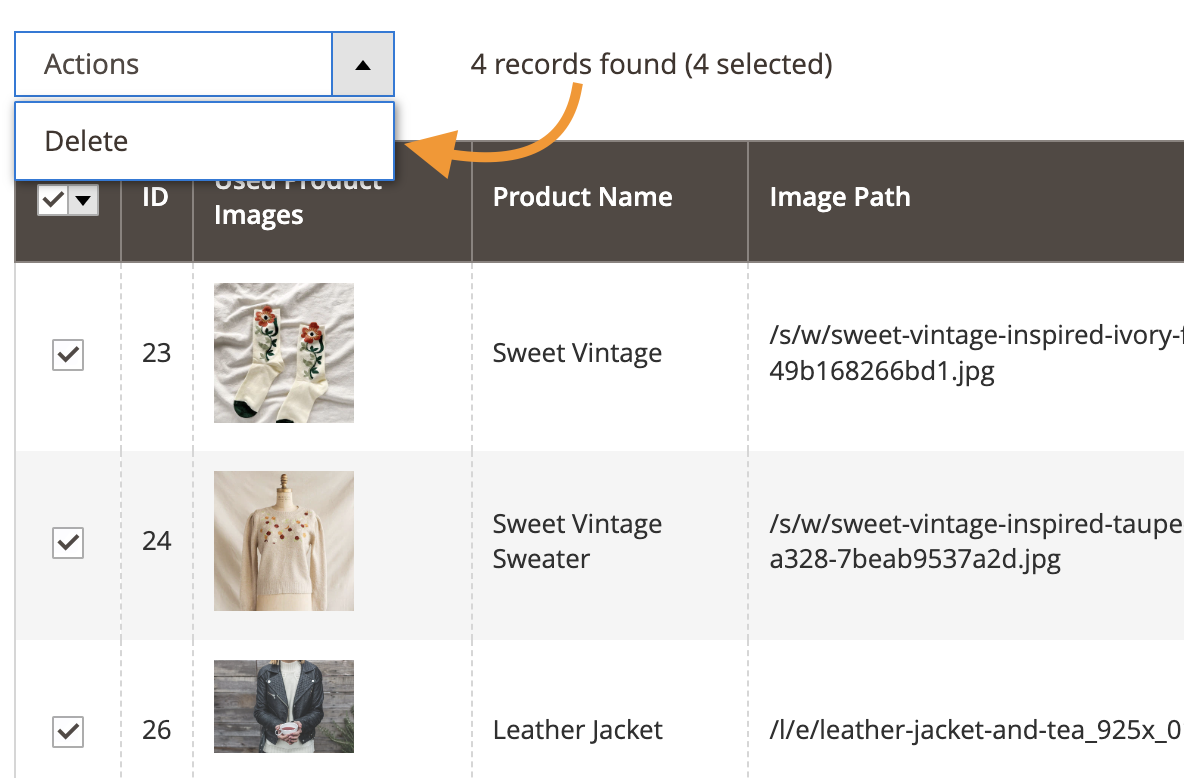Image resolution: width=1184 pixels, height=778 pixels.
Task: Open the Sweet Vintage Sweater thumbnail
Action: pos(284,541)
